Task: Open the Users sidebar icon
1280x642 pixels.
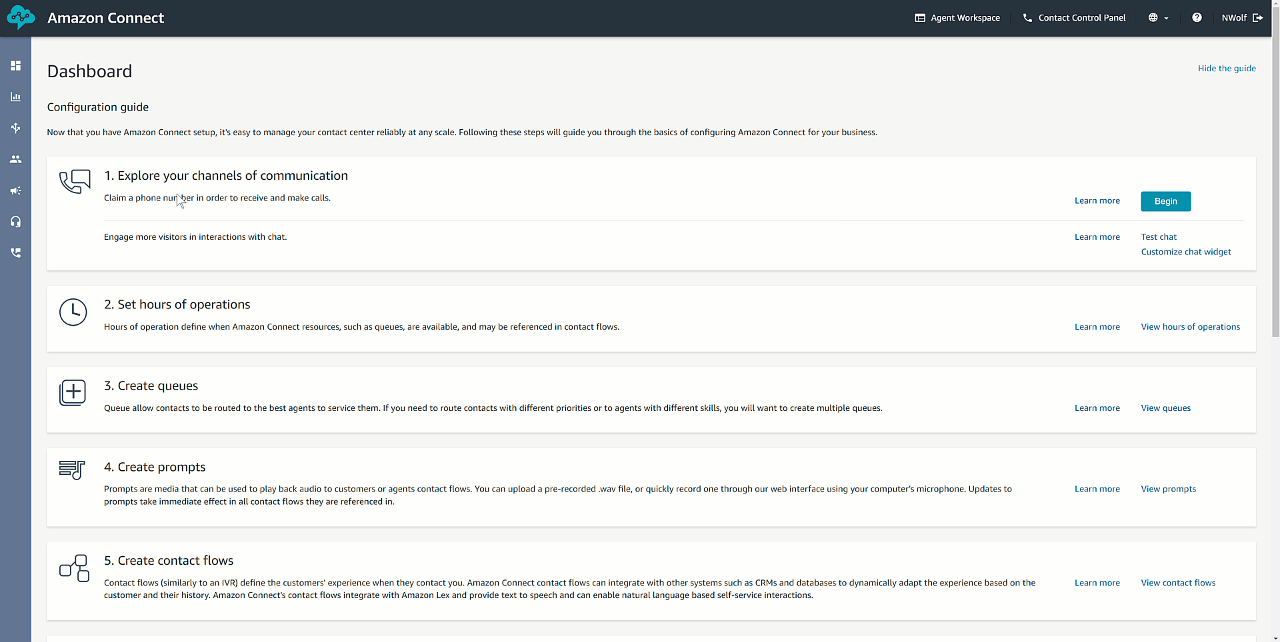Action: 15,159
